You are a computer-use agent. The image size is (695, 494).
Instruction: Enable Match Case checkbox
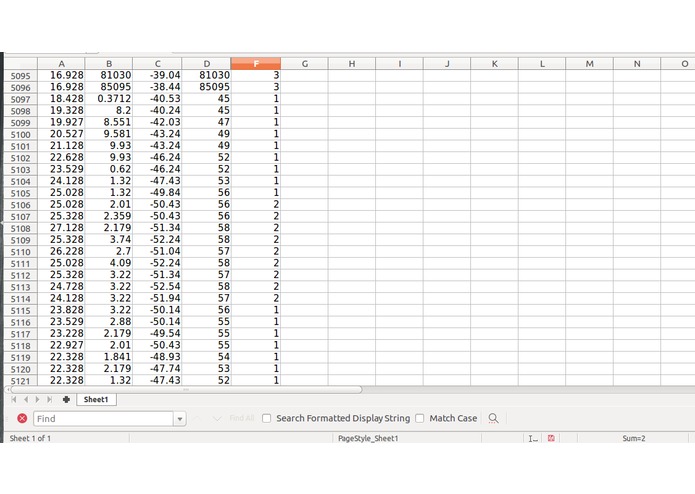[420, 418]
